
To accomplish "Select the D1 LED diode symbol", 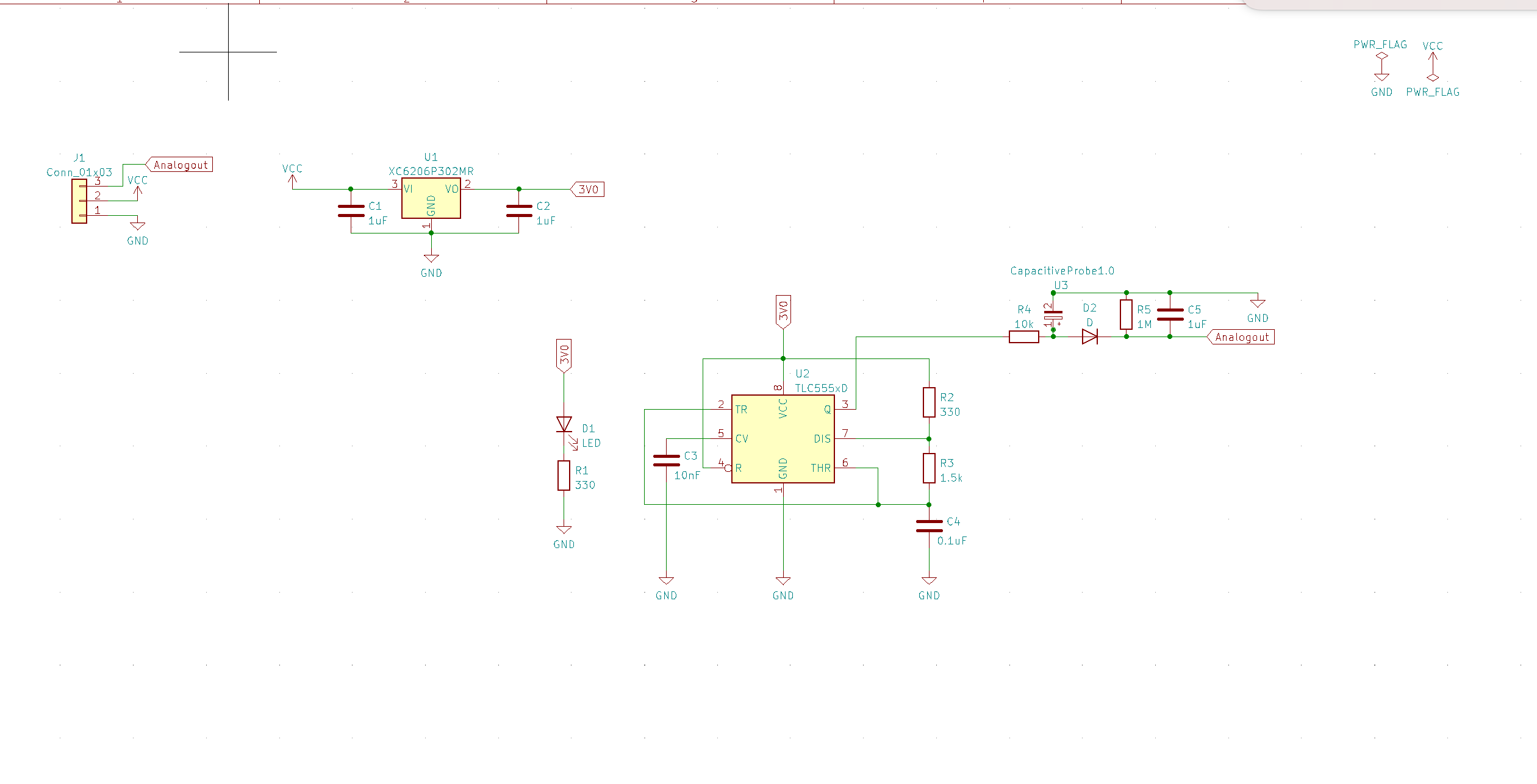I will pyautogui.click(x=564, y=425).
